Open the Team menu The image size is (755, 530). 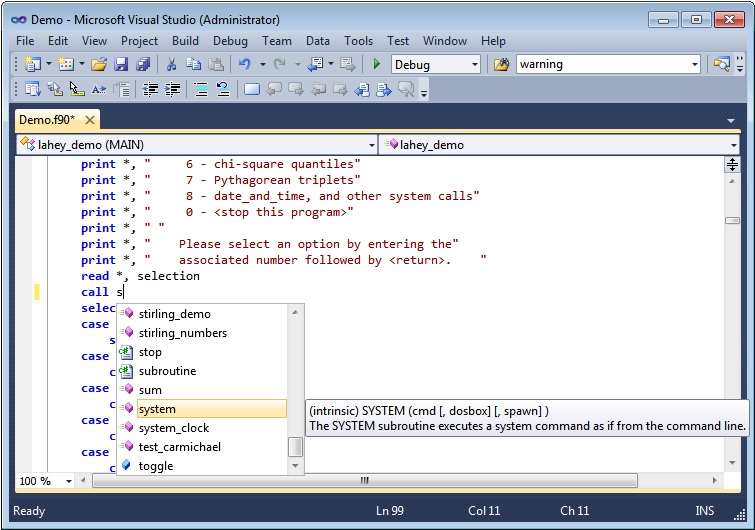[x=277, y=41]
